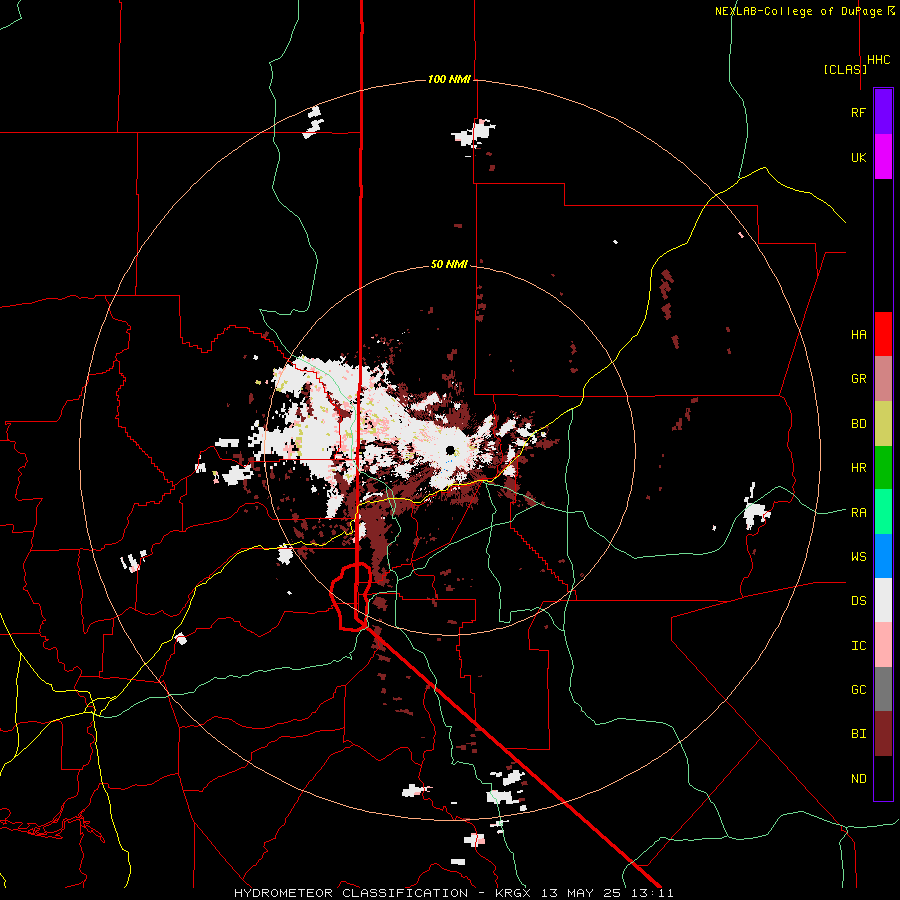900x900 pixels.
Task: Click the NEXLAB-College of DuPage text
Action: click(800, 11)
